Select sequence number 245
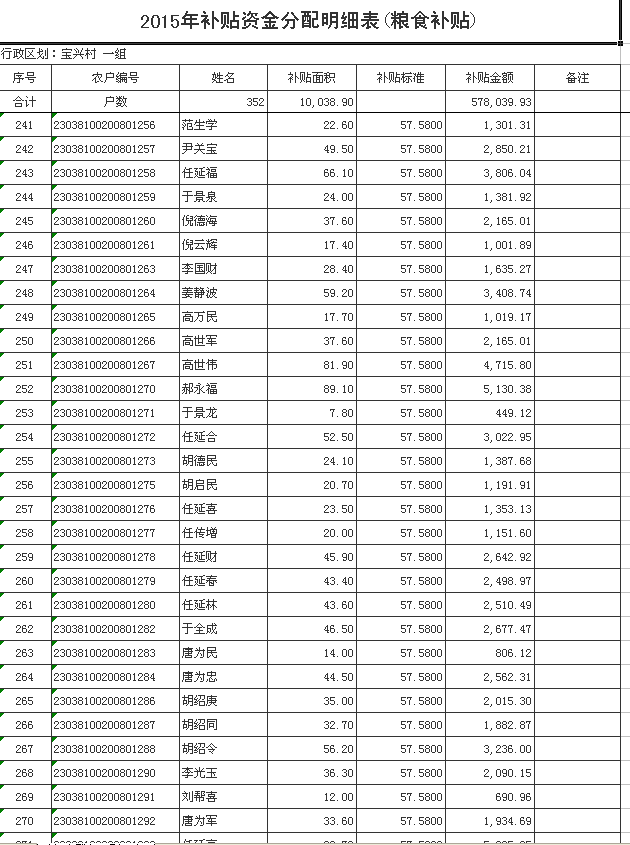 tap(25, 221)
